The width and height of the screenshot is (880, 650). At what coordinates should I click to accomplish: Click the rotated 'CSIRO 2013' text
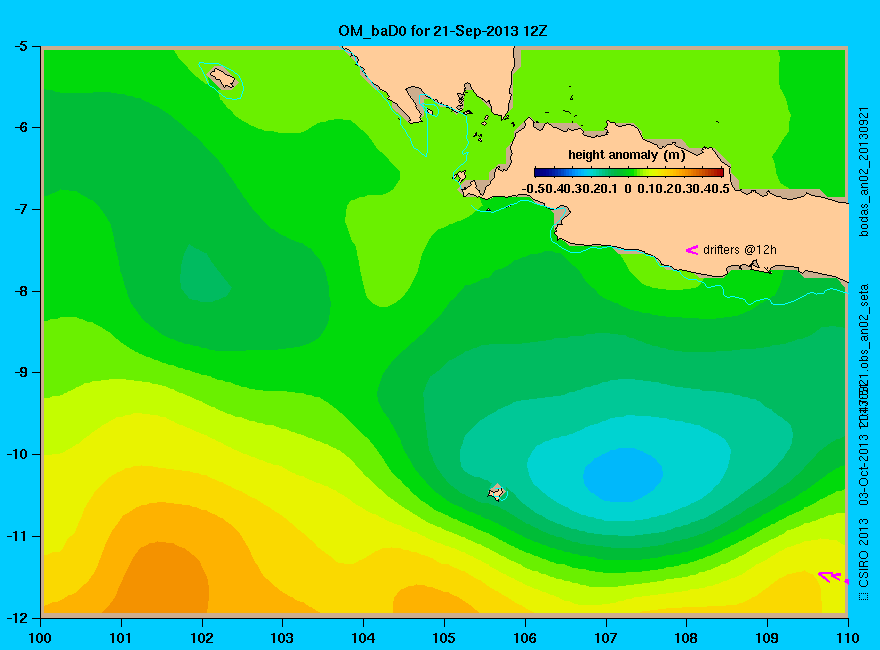click(x=864, y=553)
